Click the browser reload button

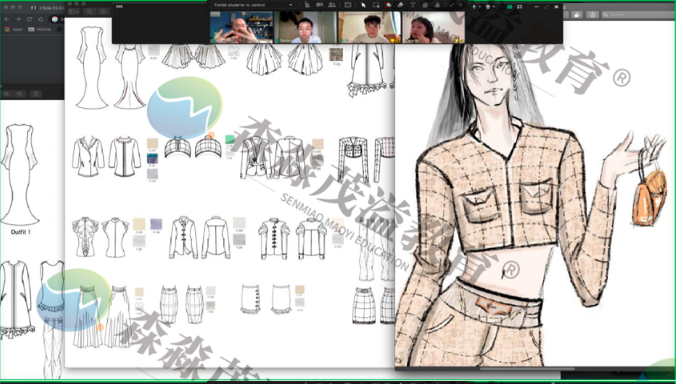(29, 19)
